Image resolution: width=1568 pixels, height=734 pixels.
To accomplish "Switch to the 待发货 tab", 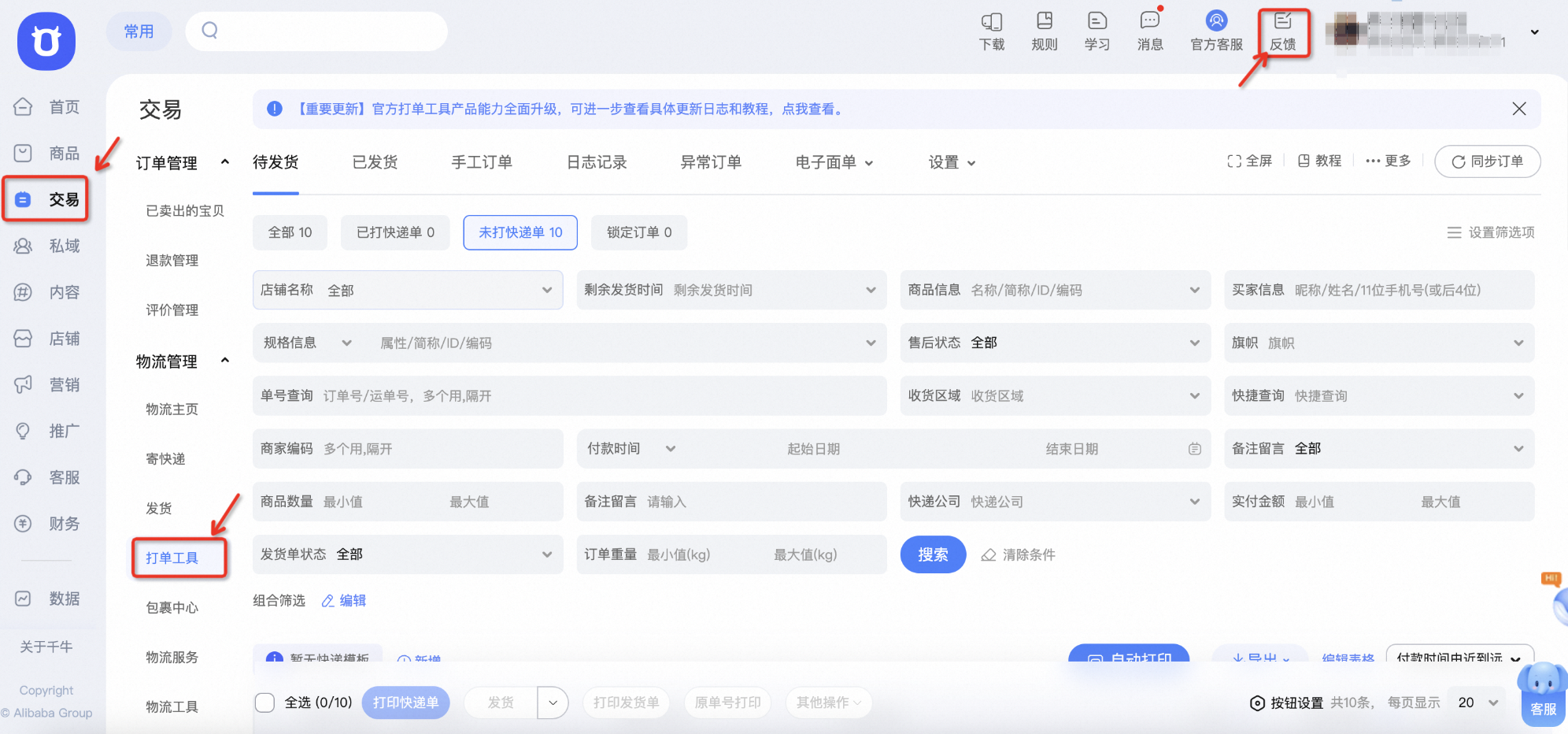I will (276, 162).
